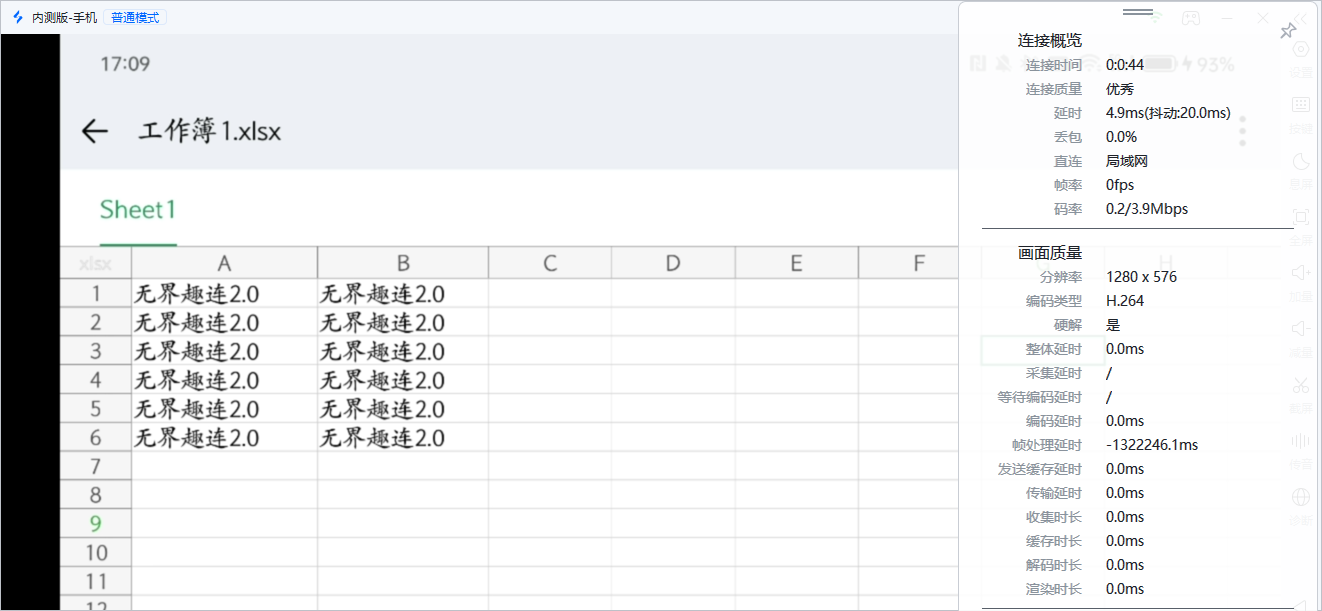Enter 全屏 fullscreen from the sidebar
Viewport: 1322px width, 611px height.
click(x=1301, y=217)
